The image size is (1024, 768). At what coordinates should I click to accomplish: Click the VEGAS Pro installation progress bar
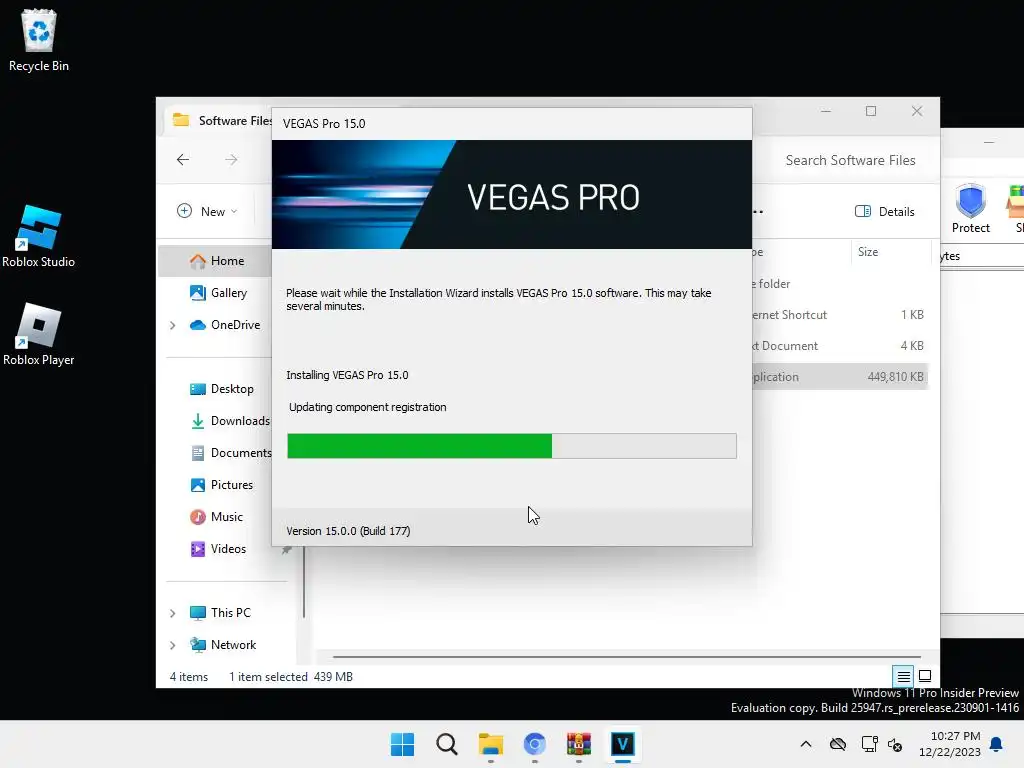click(x=511, y=446)
